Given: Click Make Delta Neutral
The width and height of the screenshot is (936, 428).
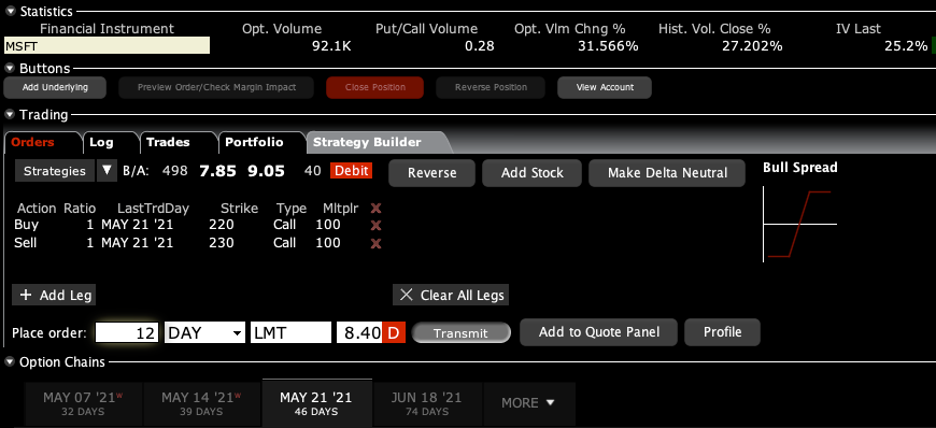Looking at the screenshot, I should (667, 173).
